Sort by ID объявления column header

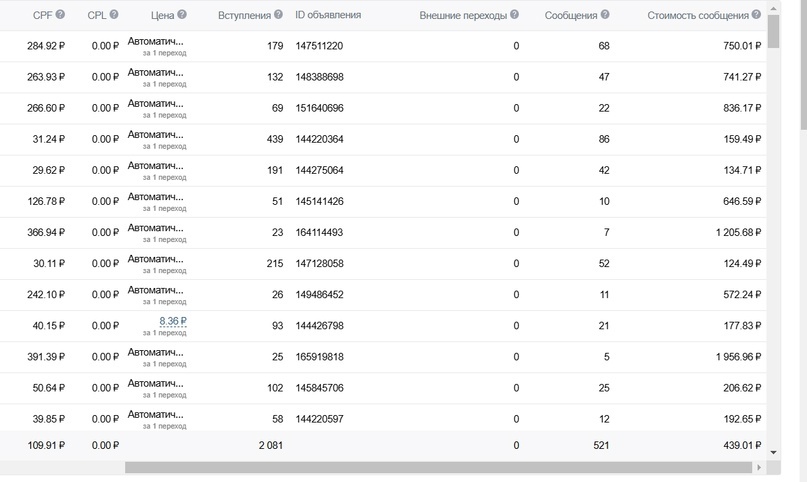(x=328, y=15)
